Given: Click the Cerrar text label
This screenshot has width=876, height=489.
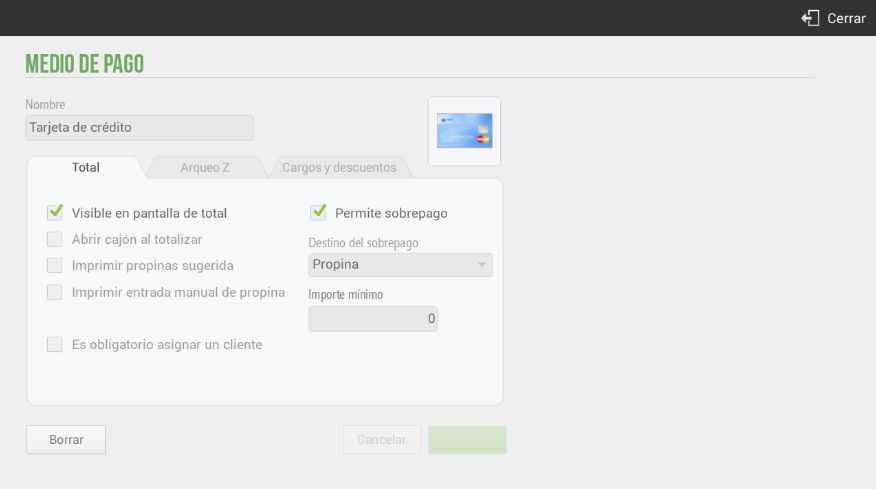Looking at the screenshot, I should coord(846,18).
